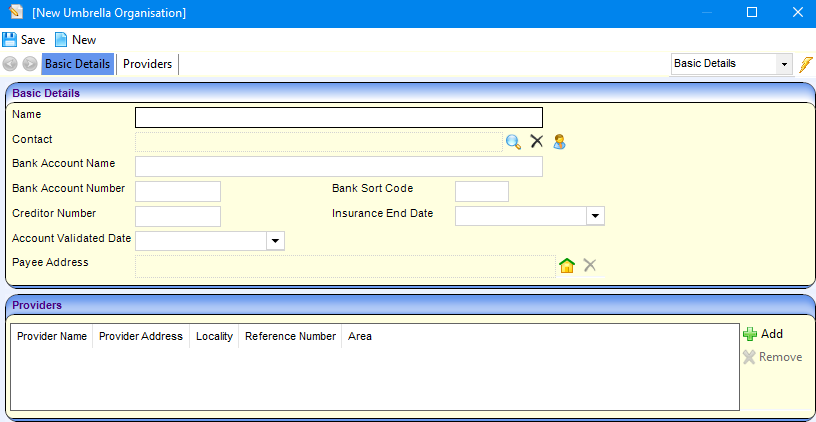Click the person icon beside Contact
The image size is (816, 422).
[559, 141]
